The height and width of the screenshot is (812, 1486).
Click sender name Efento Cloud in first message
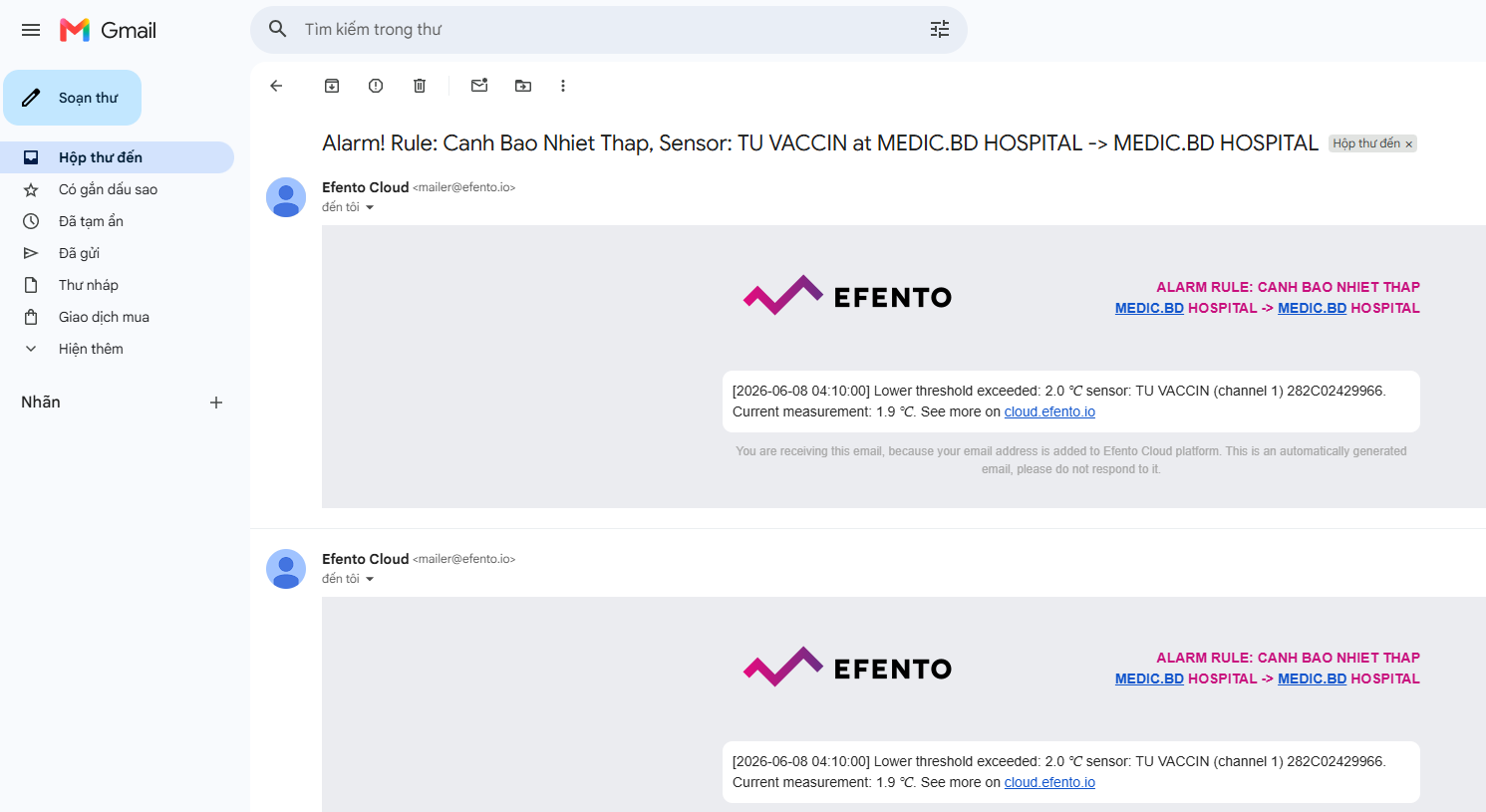[365, 187]
